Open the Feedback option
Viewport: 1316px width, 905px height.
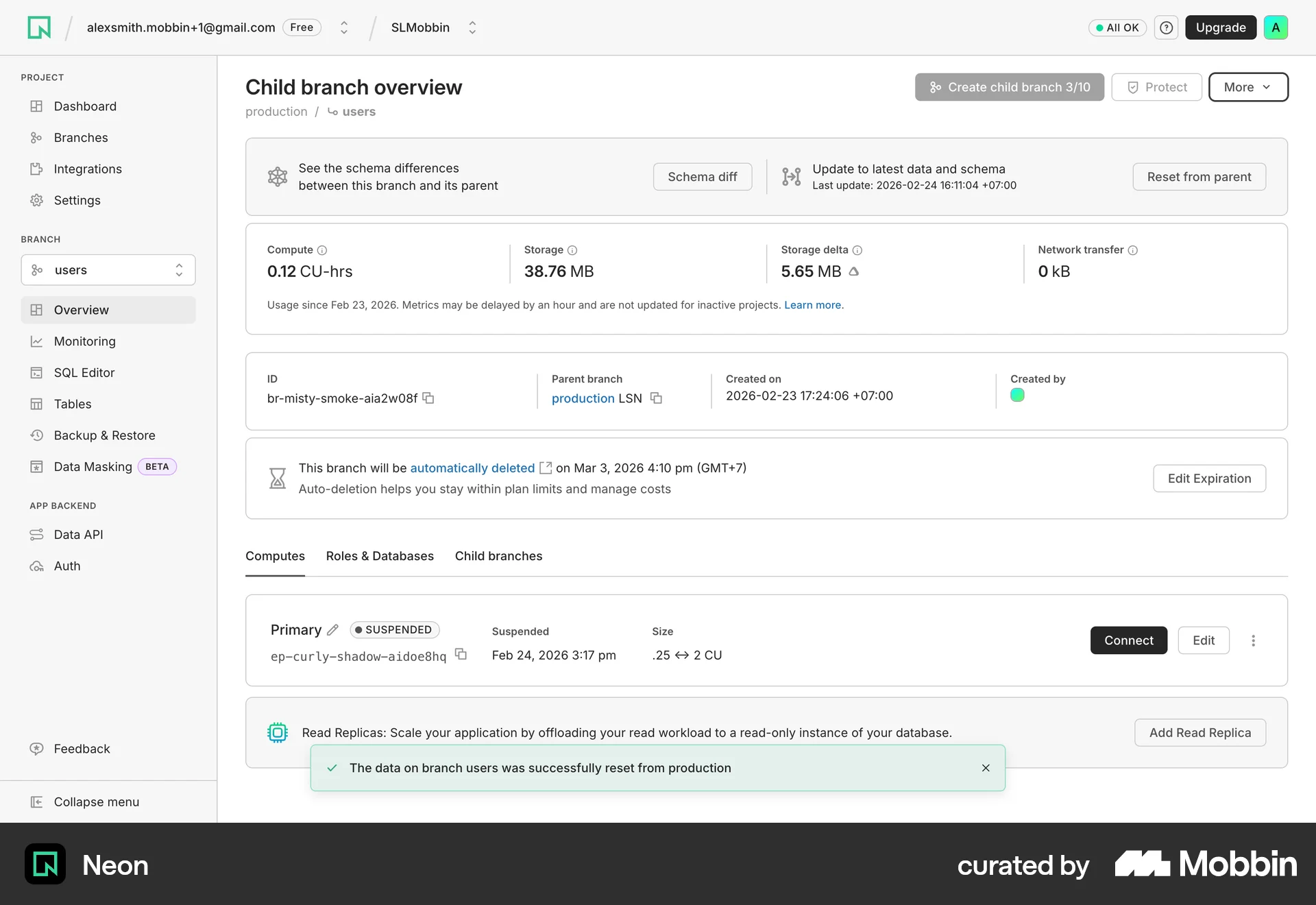pos(108,749)
